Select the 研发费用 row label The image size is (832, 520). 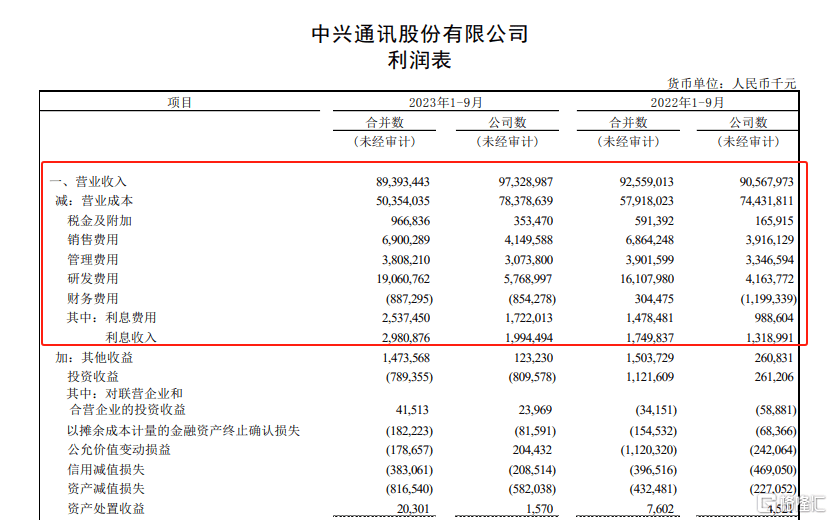point(93,279)
